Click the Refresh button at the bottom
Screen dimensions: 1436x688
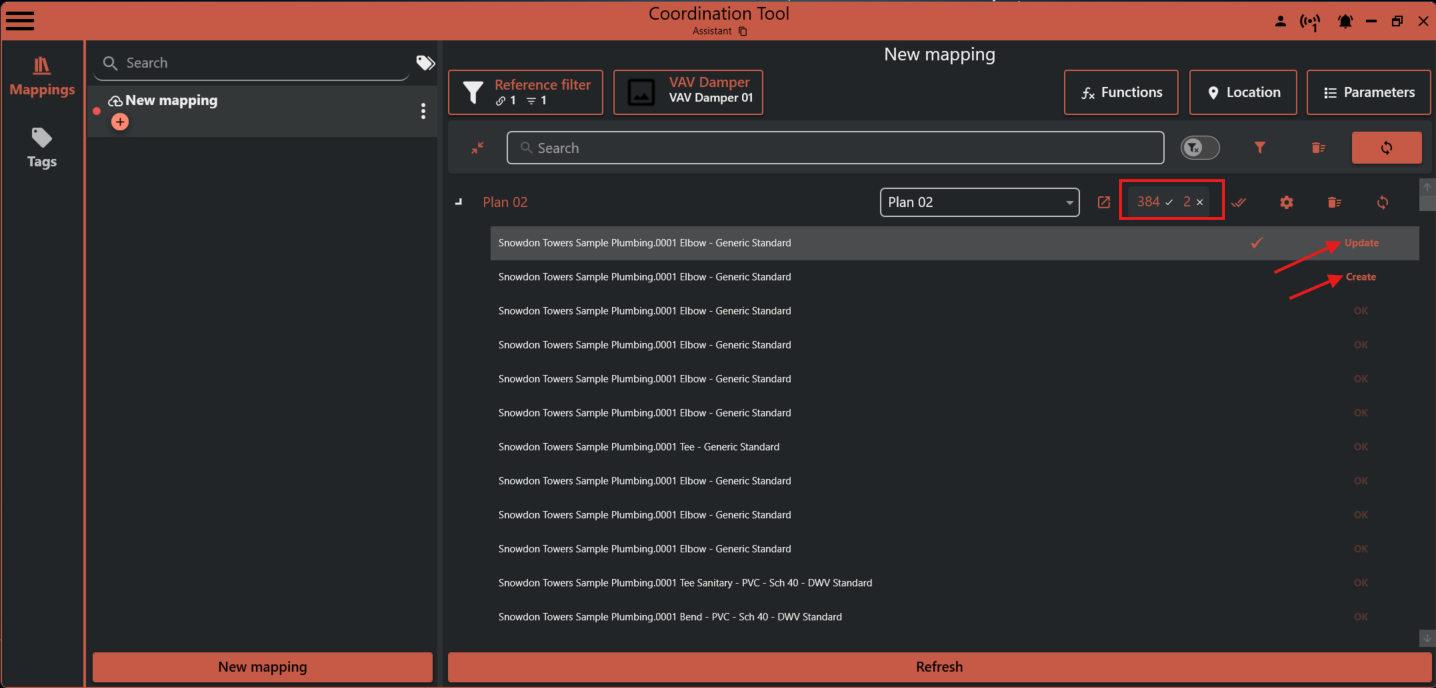coord(939,667)
